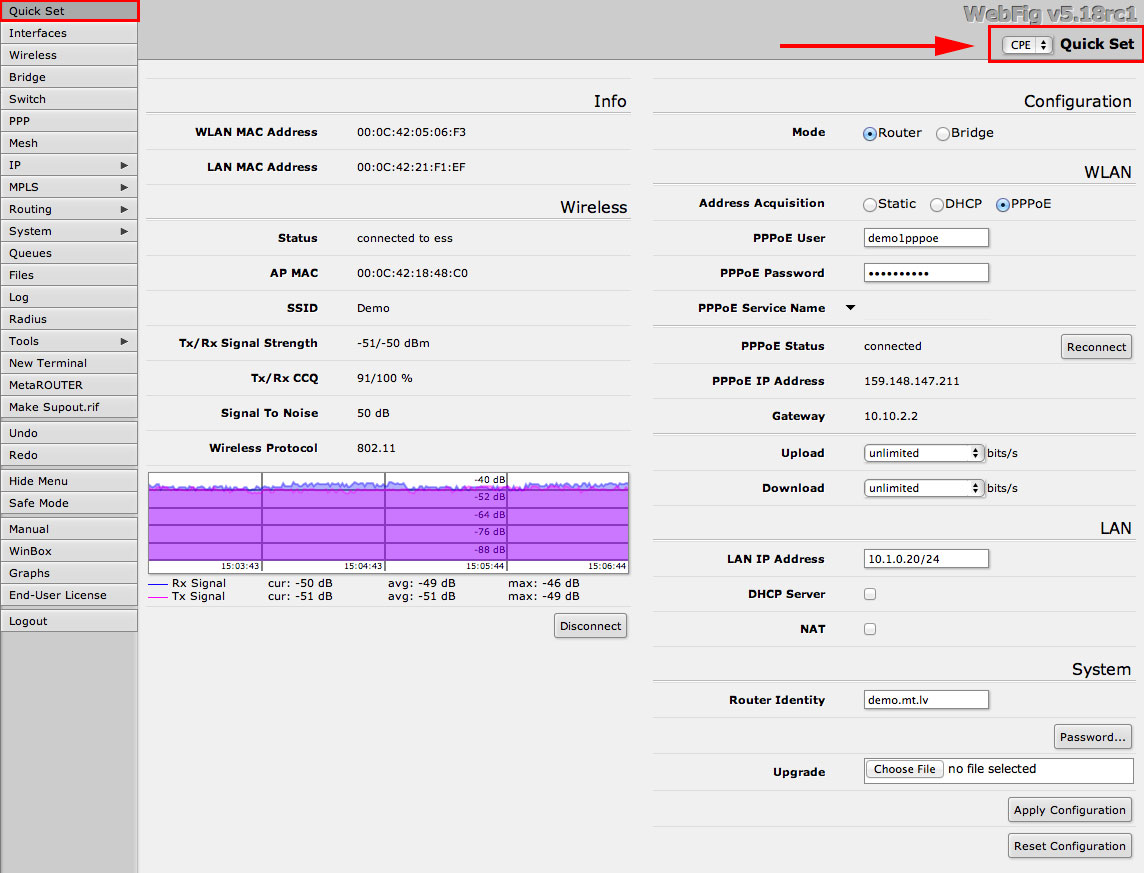This screenshot has width=1144, height=873.
Task: Enable the NAT checkbox
Action: pyautogui.click(x=870, y=629)
